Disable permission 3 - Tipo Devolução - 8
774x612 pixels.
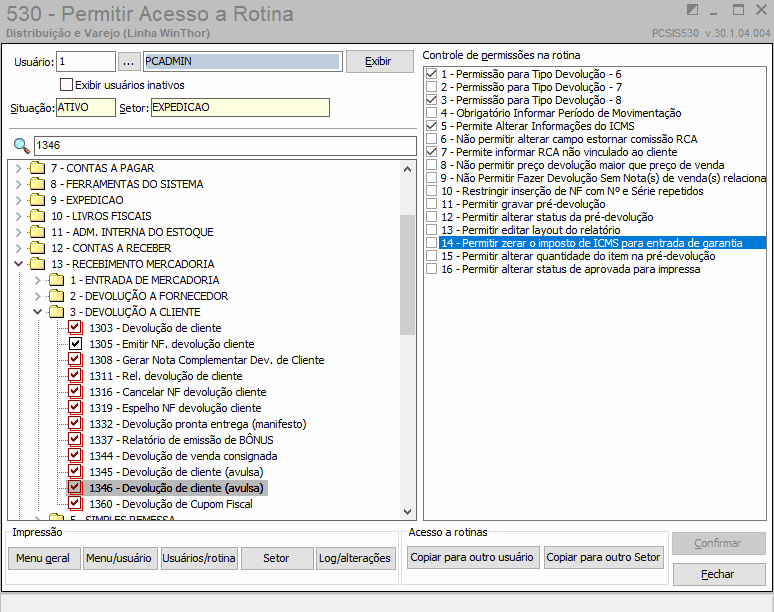click(x=431, y=100)
